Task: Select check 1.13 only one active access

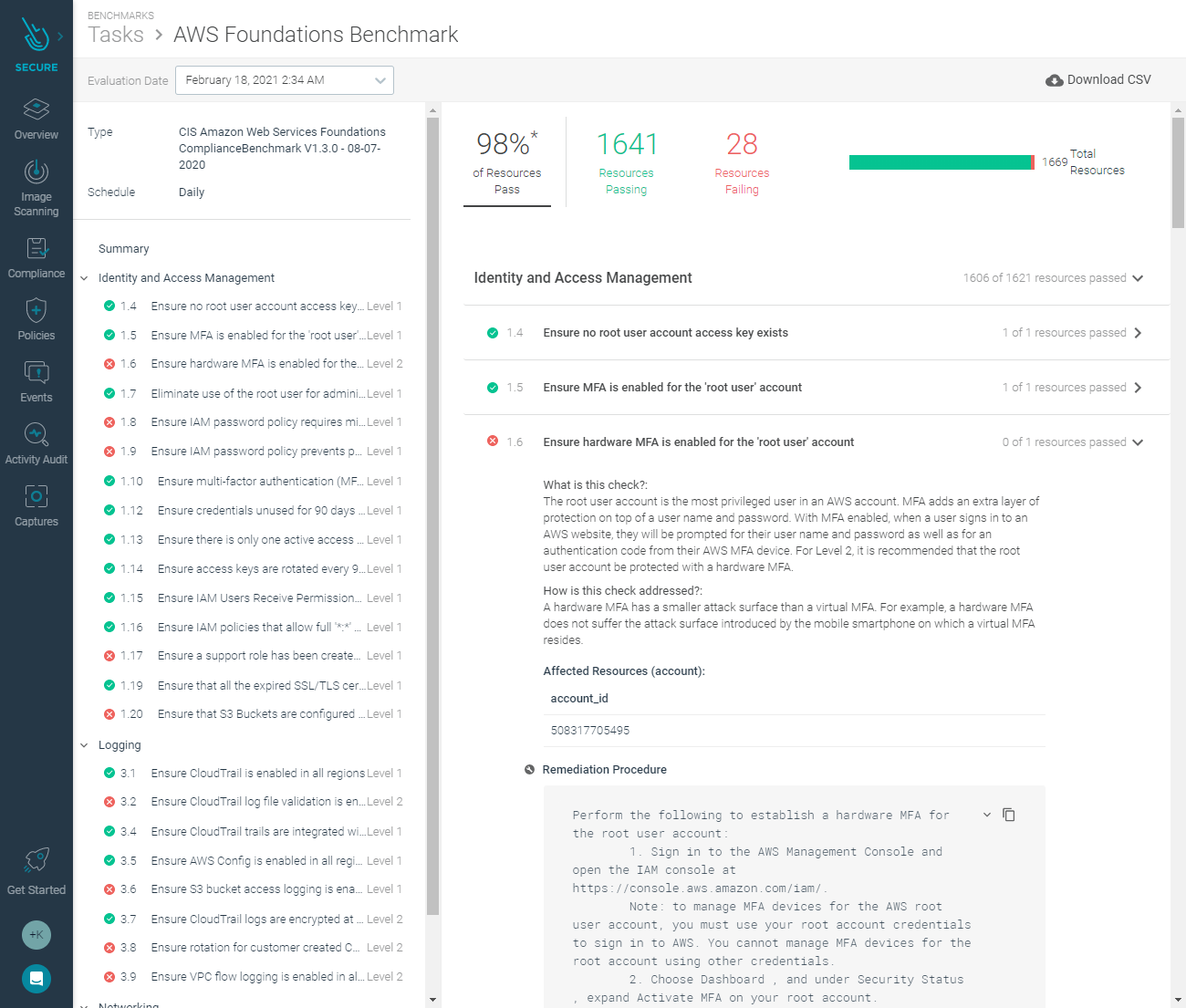Action: click(253, 539)
